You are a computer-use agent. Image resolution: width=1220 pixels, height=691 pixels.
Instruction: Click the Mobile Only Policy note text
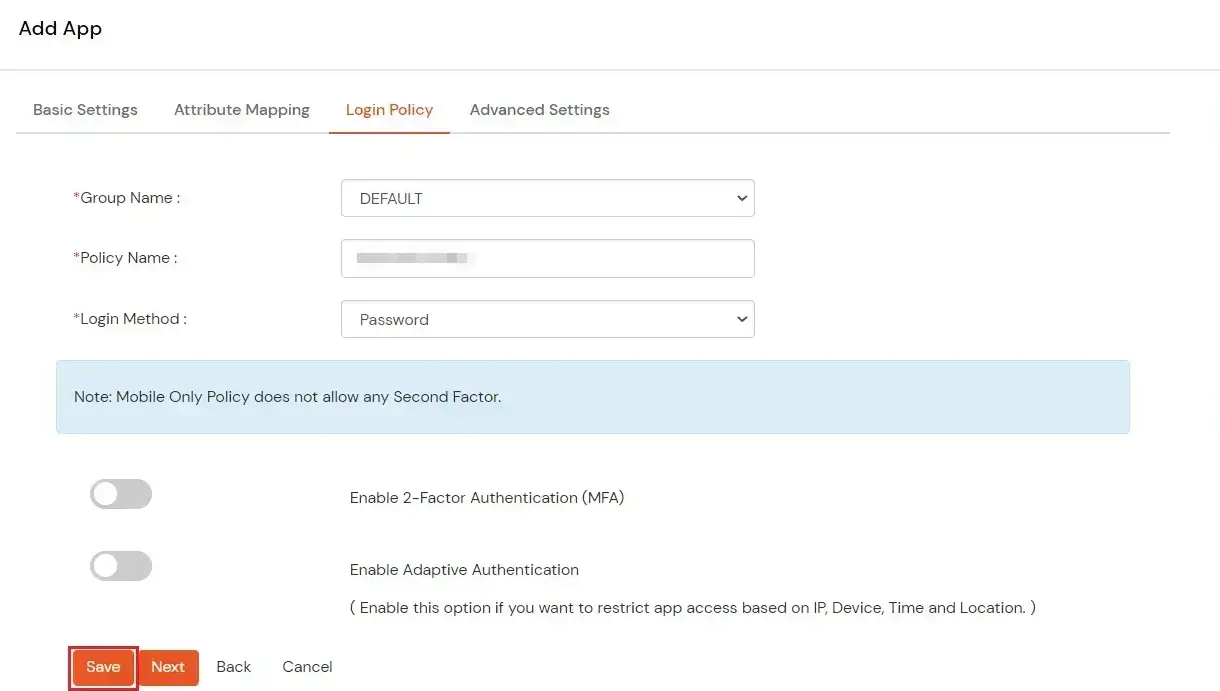click(x=287, y=397)
